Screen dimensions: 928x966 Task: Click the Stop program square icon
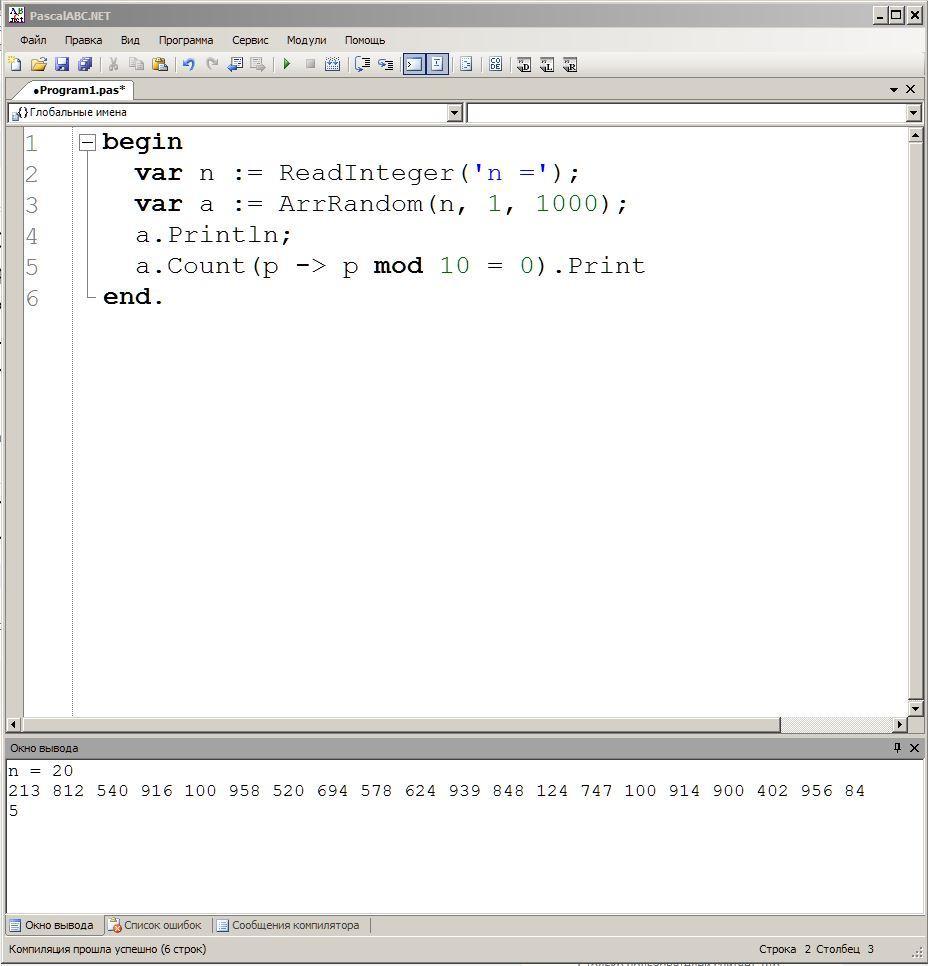click(x=311, y=64)
